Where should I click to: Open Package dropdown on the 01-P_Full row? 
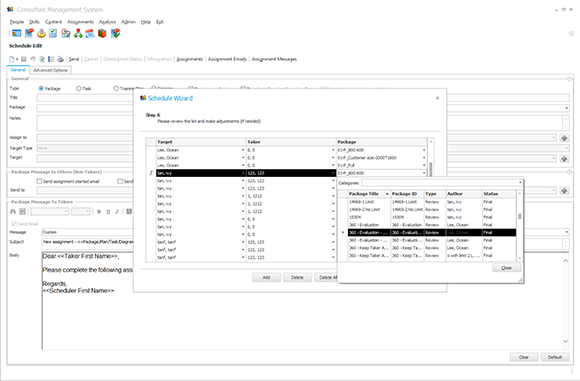coord(424,165)
